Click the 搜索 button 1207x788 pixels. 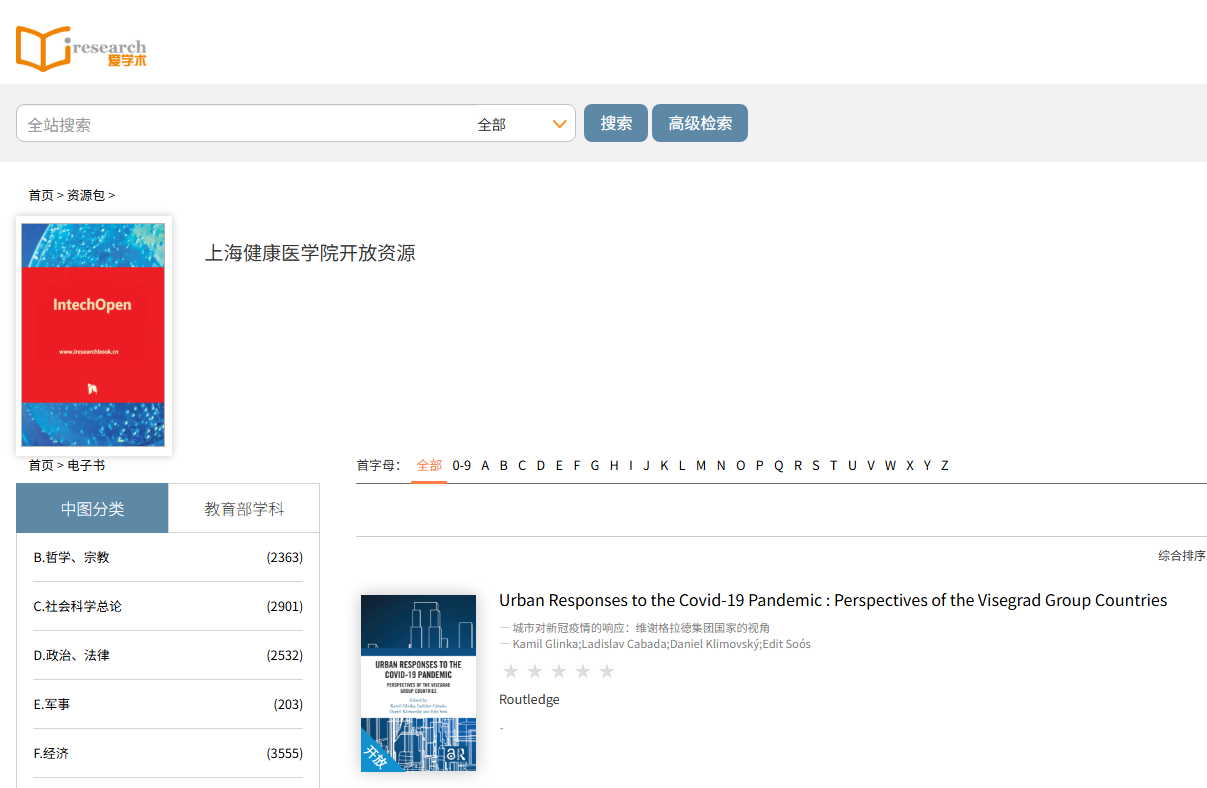tap(616, 123)
